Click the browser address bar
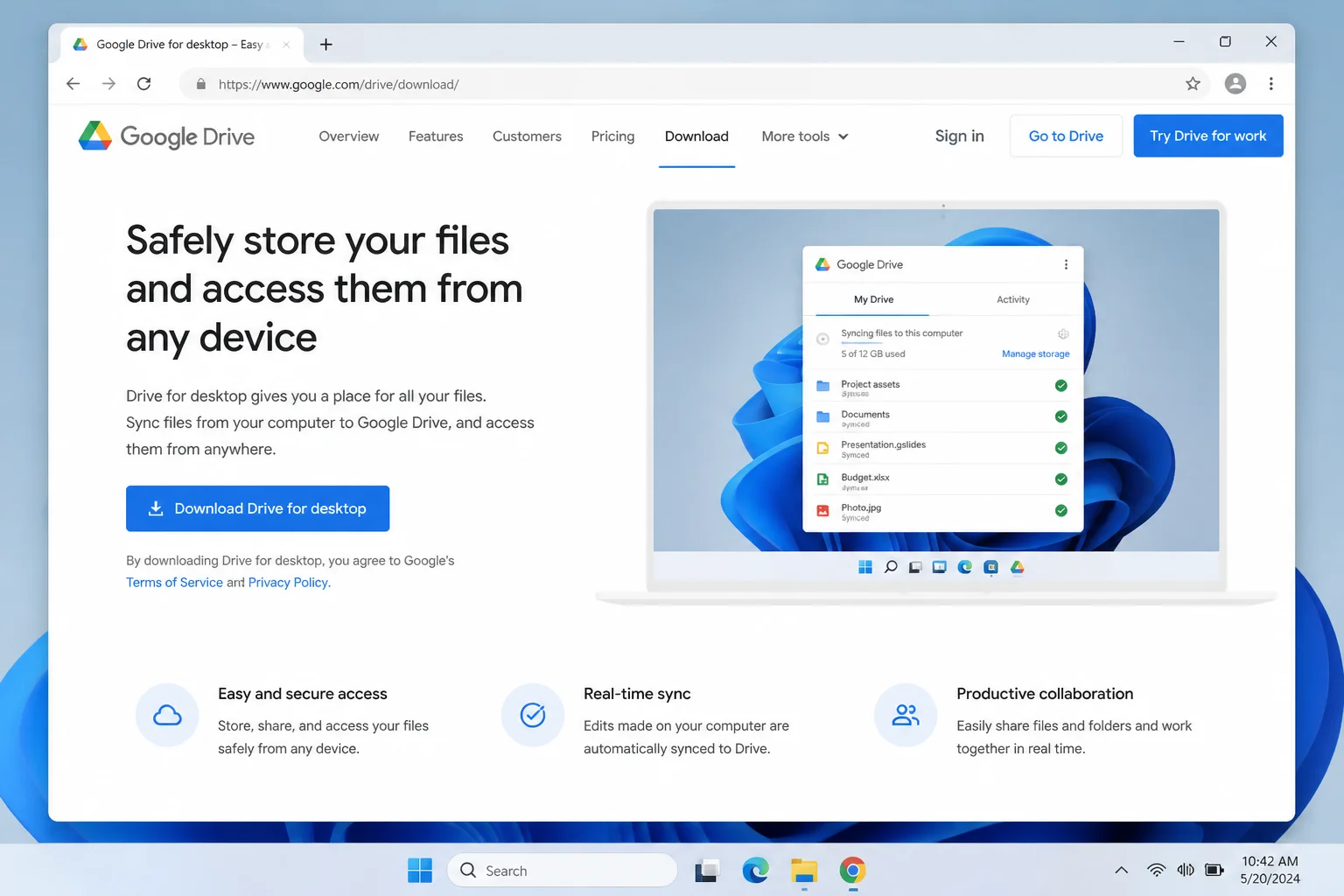 tap(696, 84)
